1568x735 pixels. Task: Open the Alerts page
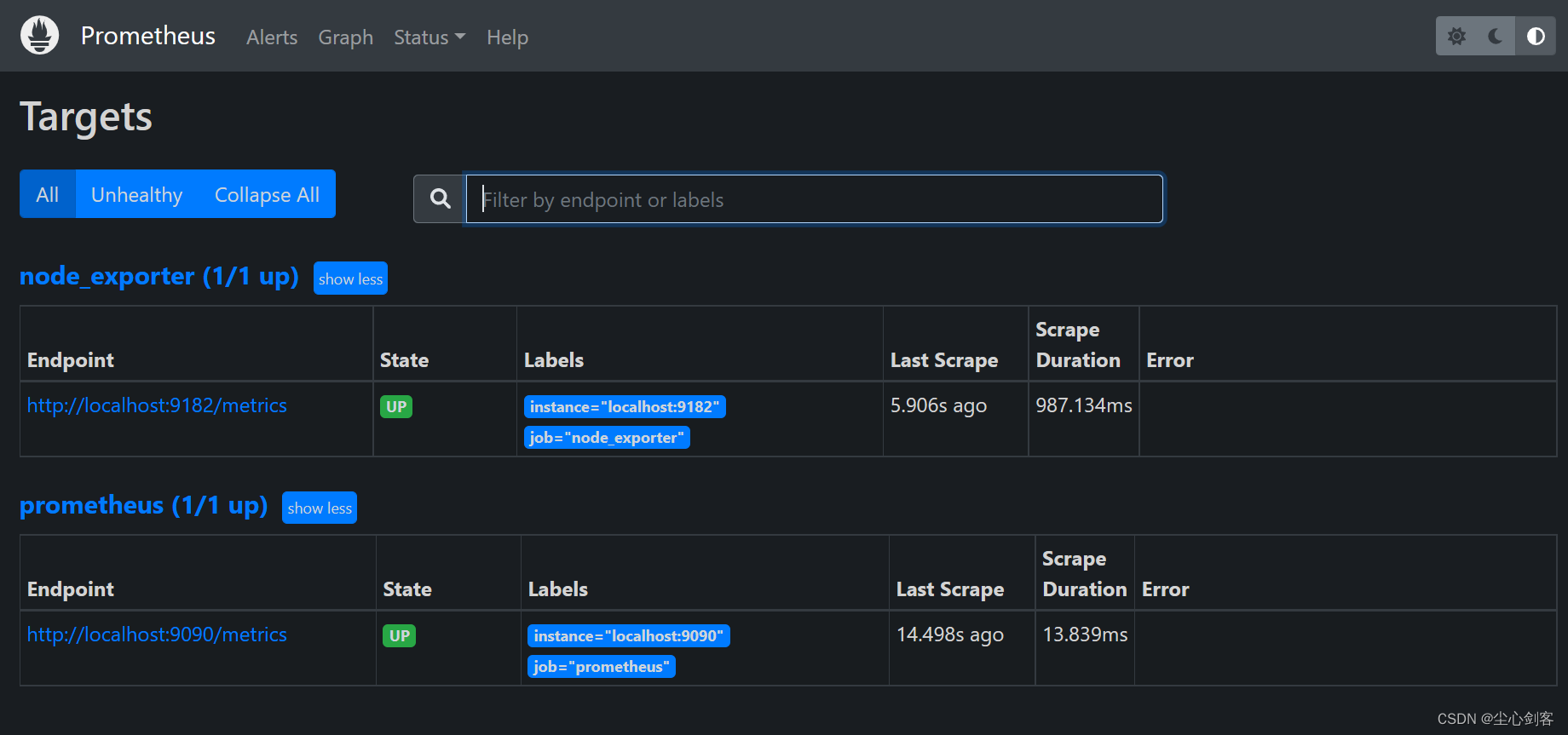[x=272, y=37]
